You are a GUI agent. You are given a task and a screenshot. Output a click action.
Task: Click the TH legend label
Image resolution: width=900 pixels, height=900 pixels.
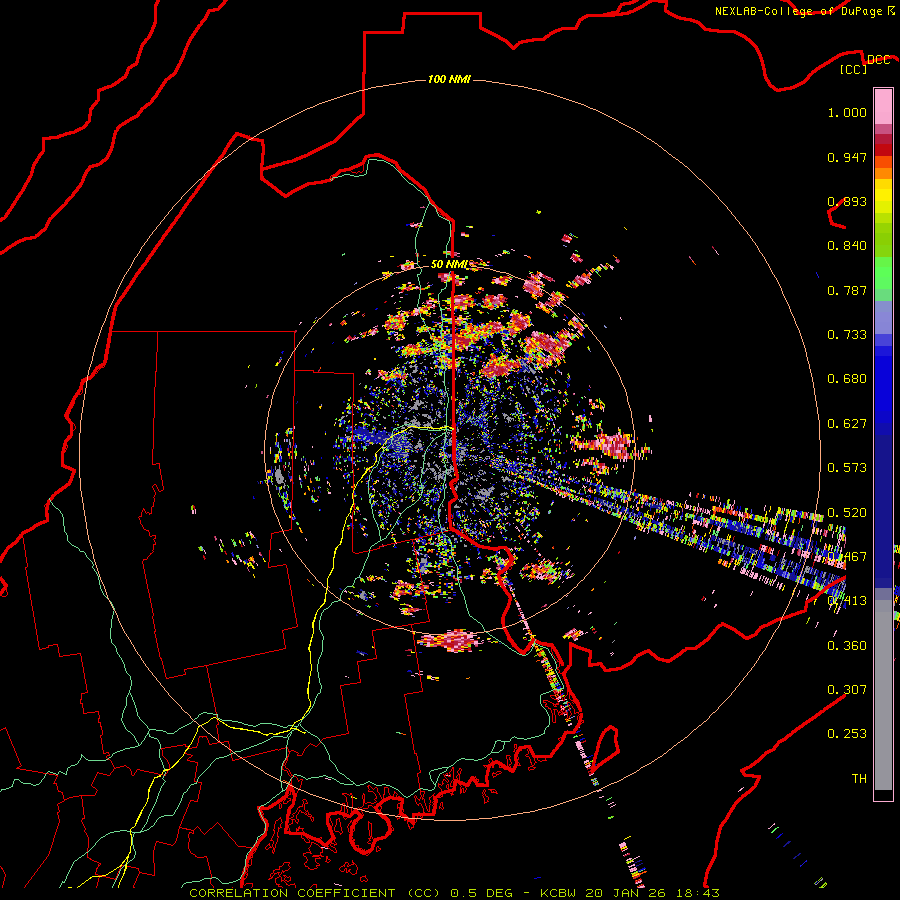click(859, 779)
